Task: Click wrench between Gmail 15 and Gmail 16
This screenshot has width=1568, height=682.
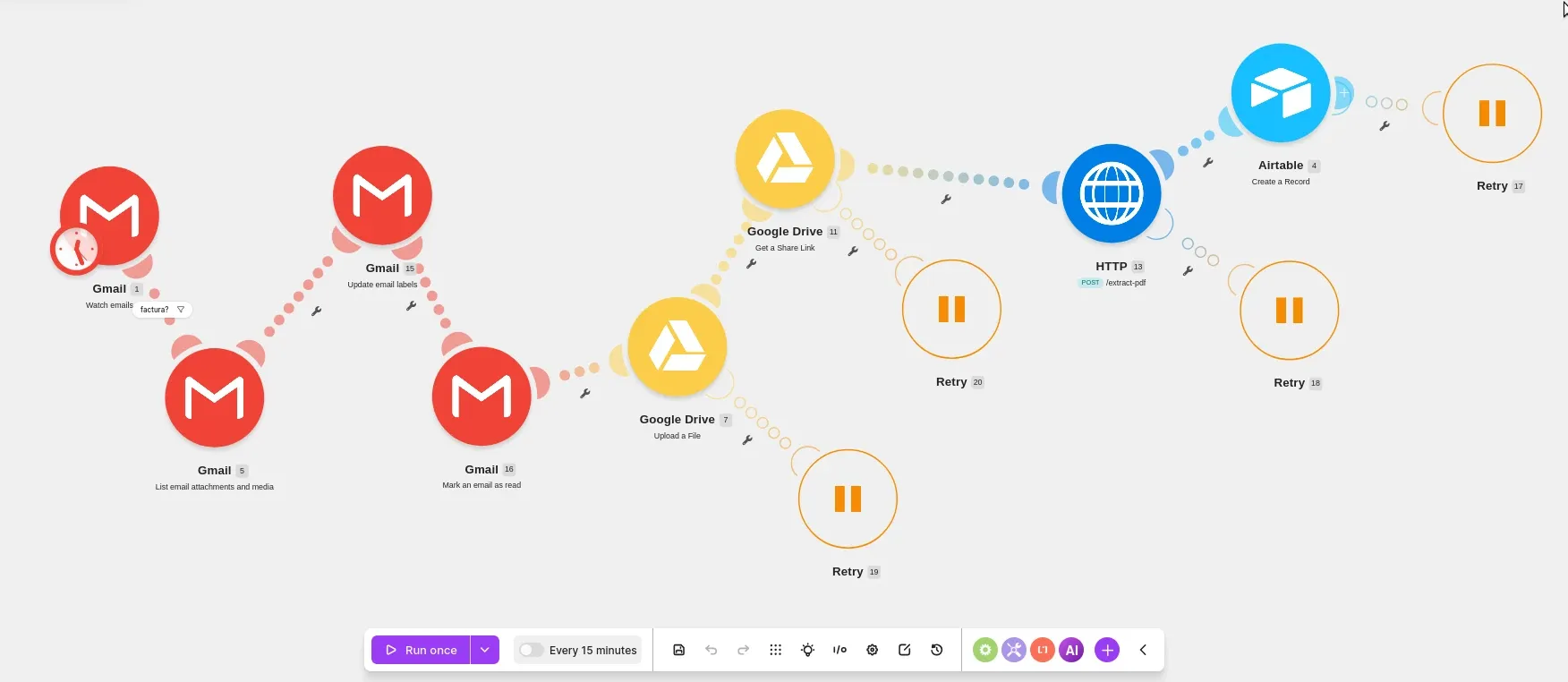Action: [411, 306]
